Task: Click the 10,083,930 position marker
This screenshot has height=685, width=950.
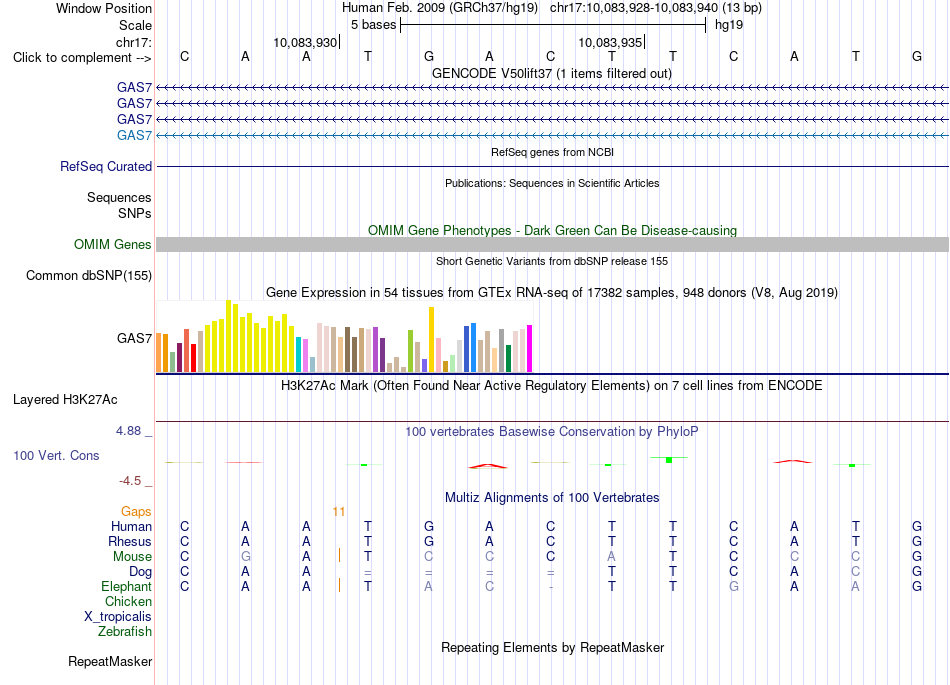Action: point(305,42)
